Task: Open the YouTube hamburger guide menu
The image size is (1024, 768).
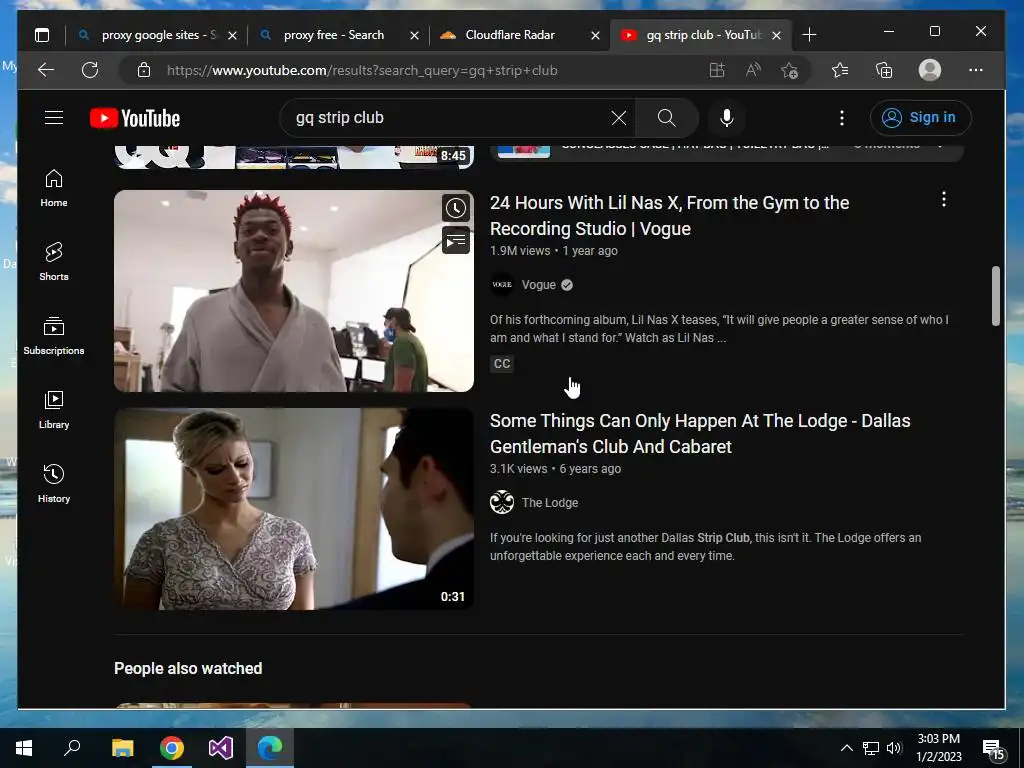Action: coord(54,118)
